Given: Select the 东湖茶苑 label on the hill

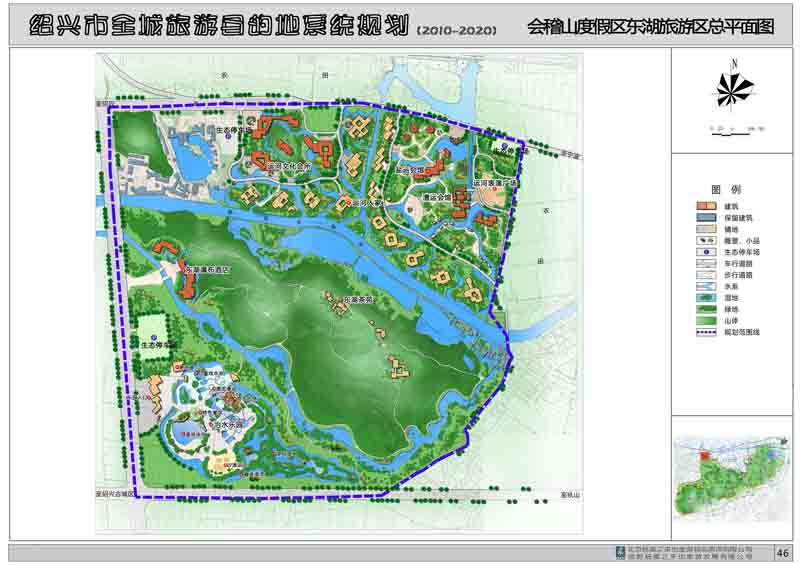Looking at the screenshot, I should (x=358, y=299).
